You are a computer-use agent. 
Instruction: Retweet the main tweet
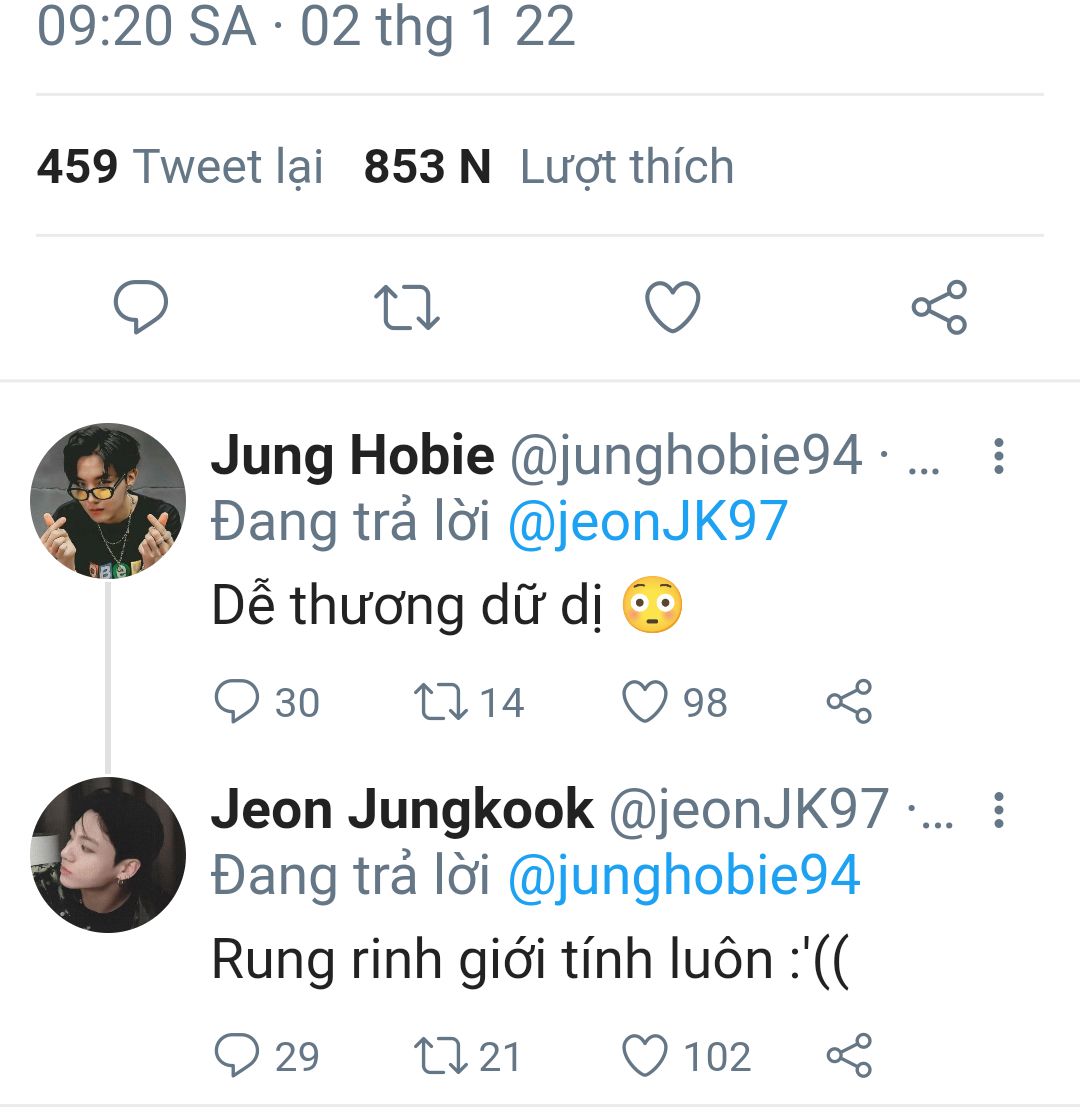[406, 307]
